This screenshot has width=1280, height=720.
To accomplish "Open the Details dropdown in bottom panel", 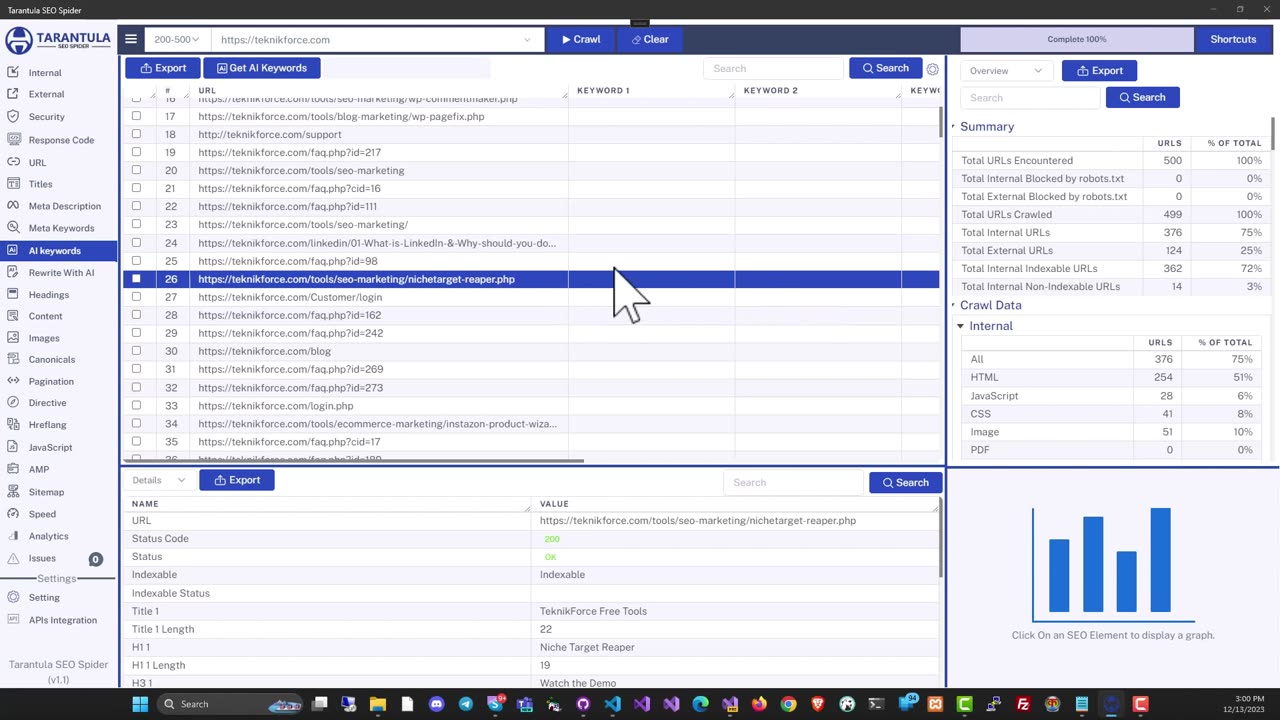I will point(158,480).
